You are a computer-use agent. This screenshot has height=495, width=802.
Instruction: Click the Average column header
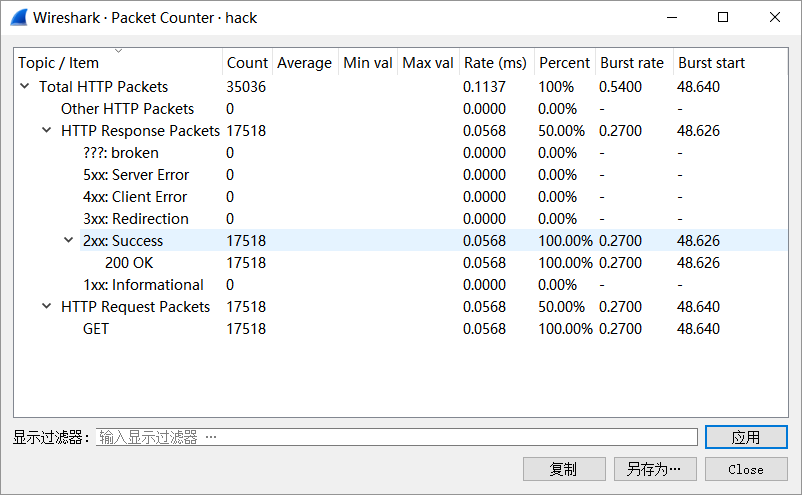pos(304,63)
